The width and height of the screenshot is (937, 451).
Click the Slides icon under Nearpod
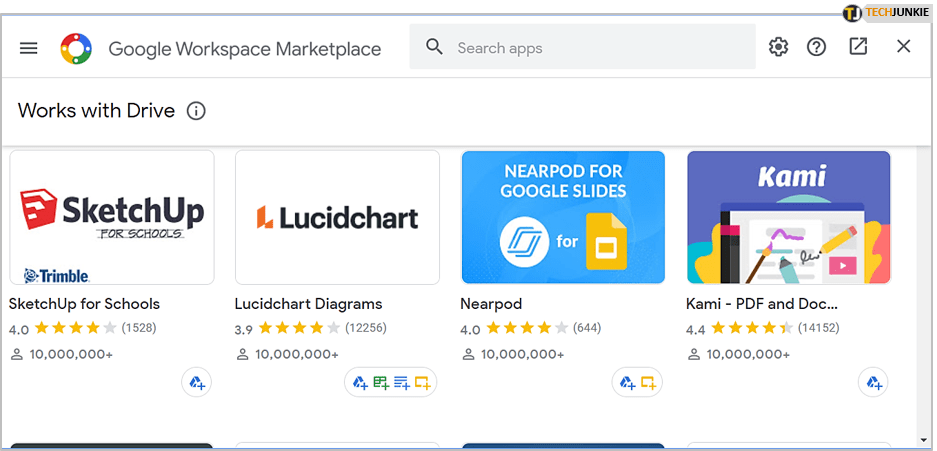click(x=648, y=382)
